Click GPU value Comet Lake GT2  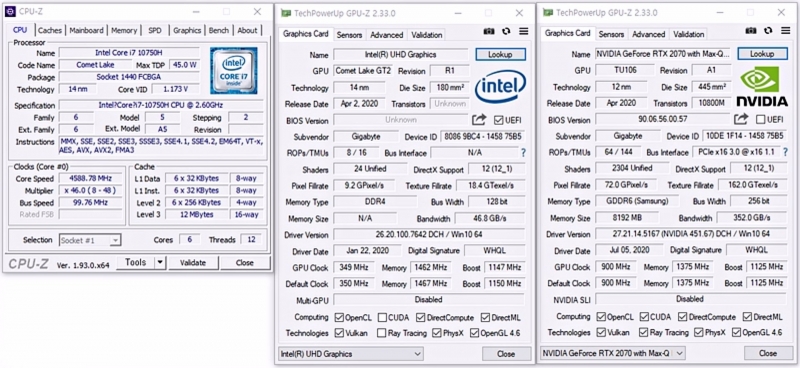click(x=363, y=71)
